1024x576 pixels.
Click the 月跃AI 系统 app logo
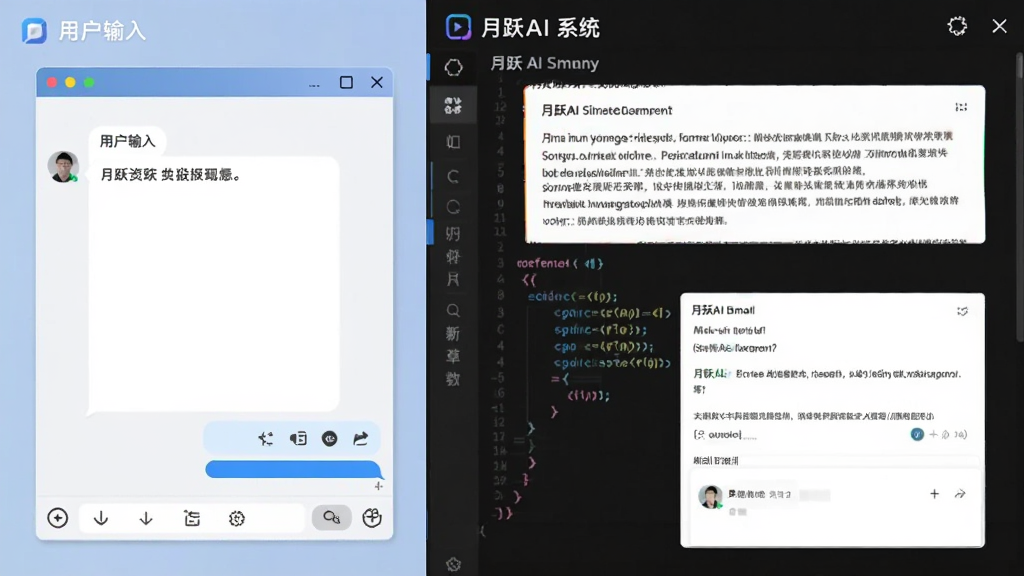click(x=458, y=27)
